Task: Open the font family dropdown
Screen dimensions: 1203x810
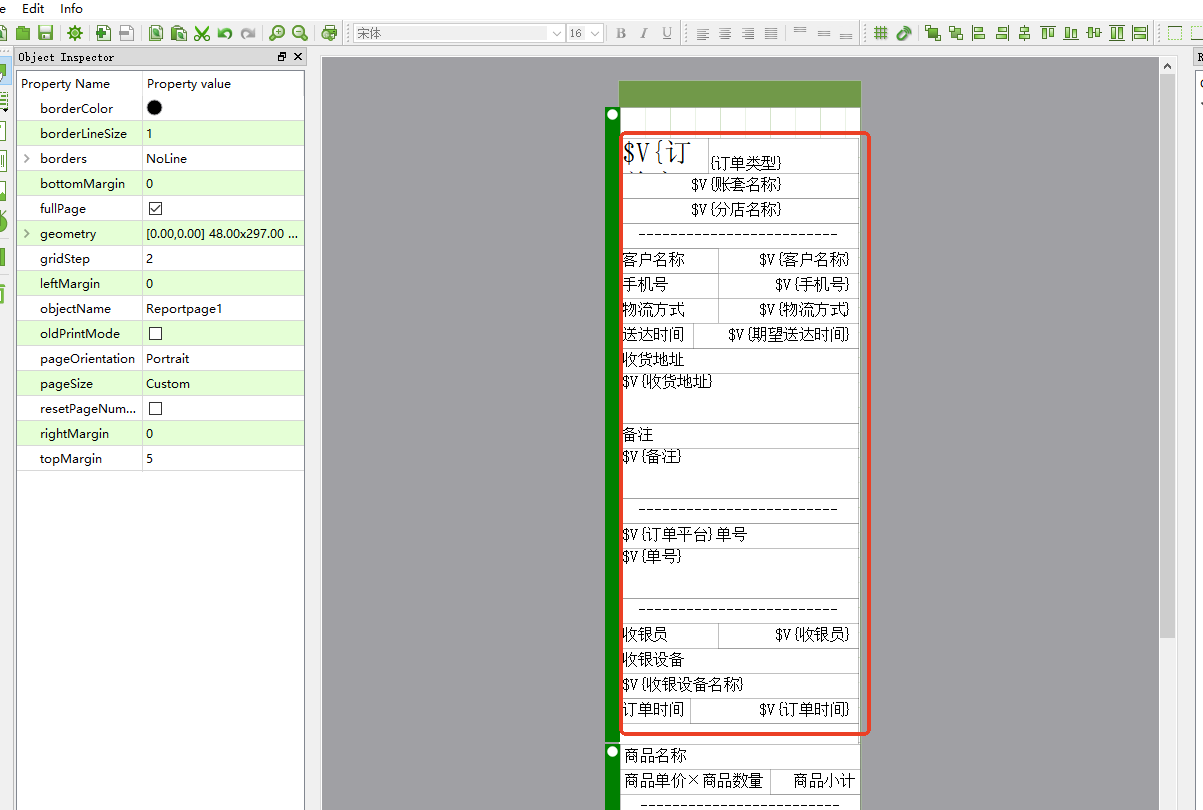Action: coord(556,33)
